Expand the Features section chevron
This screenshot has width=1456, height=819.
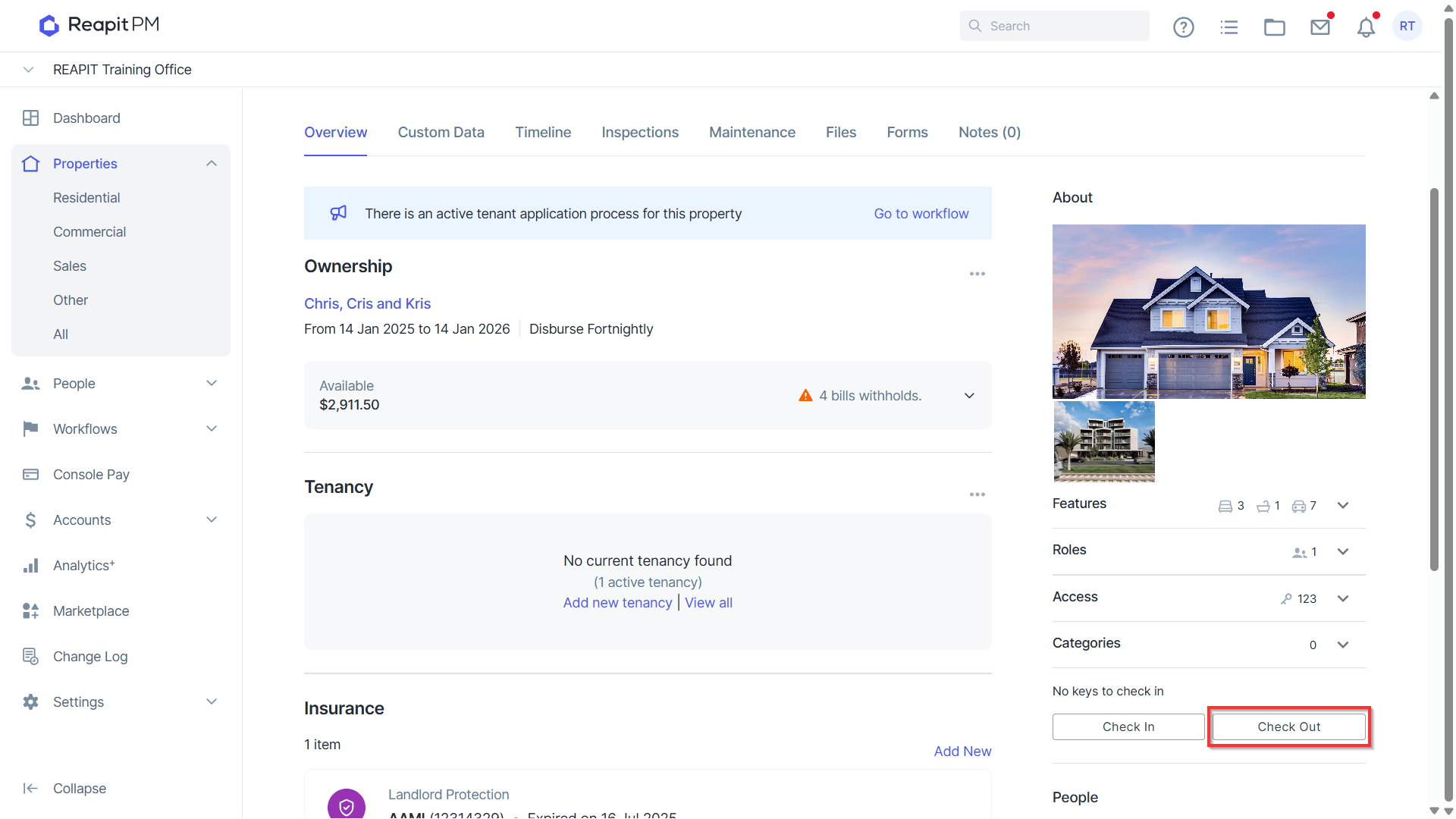[x=1343, y=506]
